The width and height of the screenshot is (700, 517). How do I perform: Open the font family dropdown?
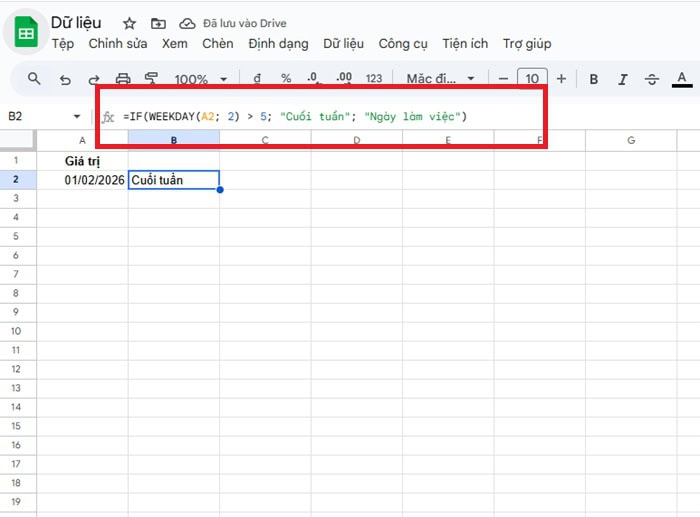442,79
